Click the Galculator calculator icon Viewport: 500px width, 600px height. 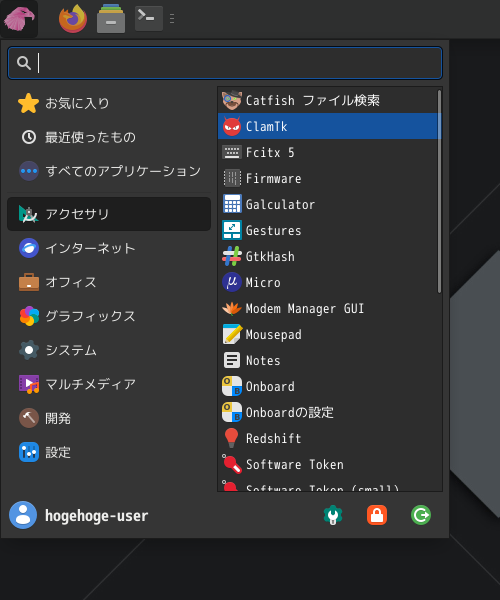coord(232,204)
